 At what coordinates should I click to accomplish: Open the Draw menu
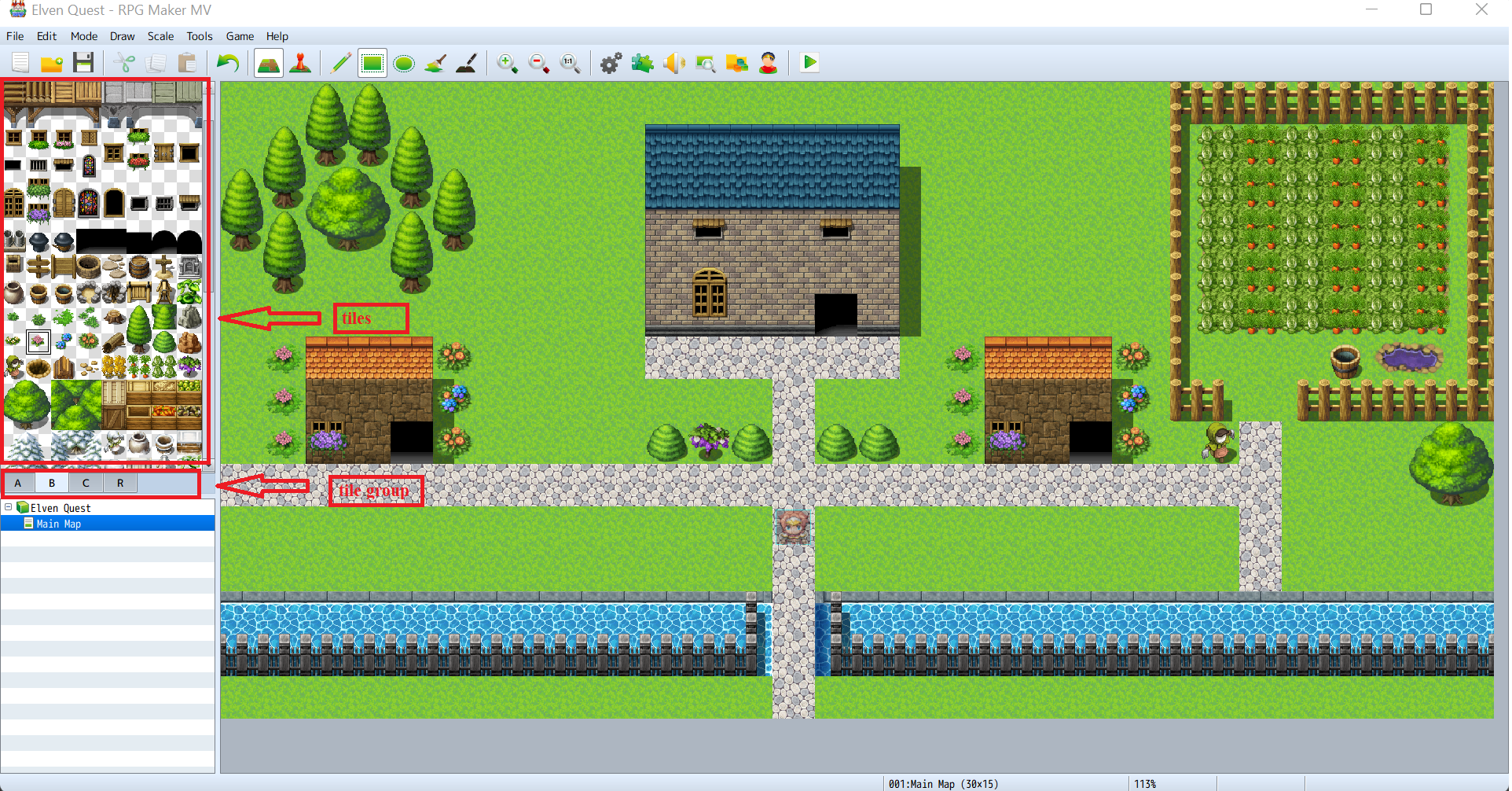tap(122, 36)
